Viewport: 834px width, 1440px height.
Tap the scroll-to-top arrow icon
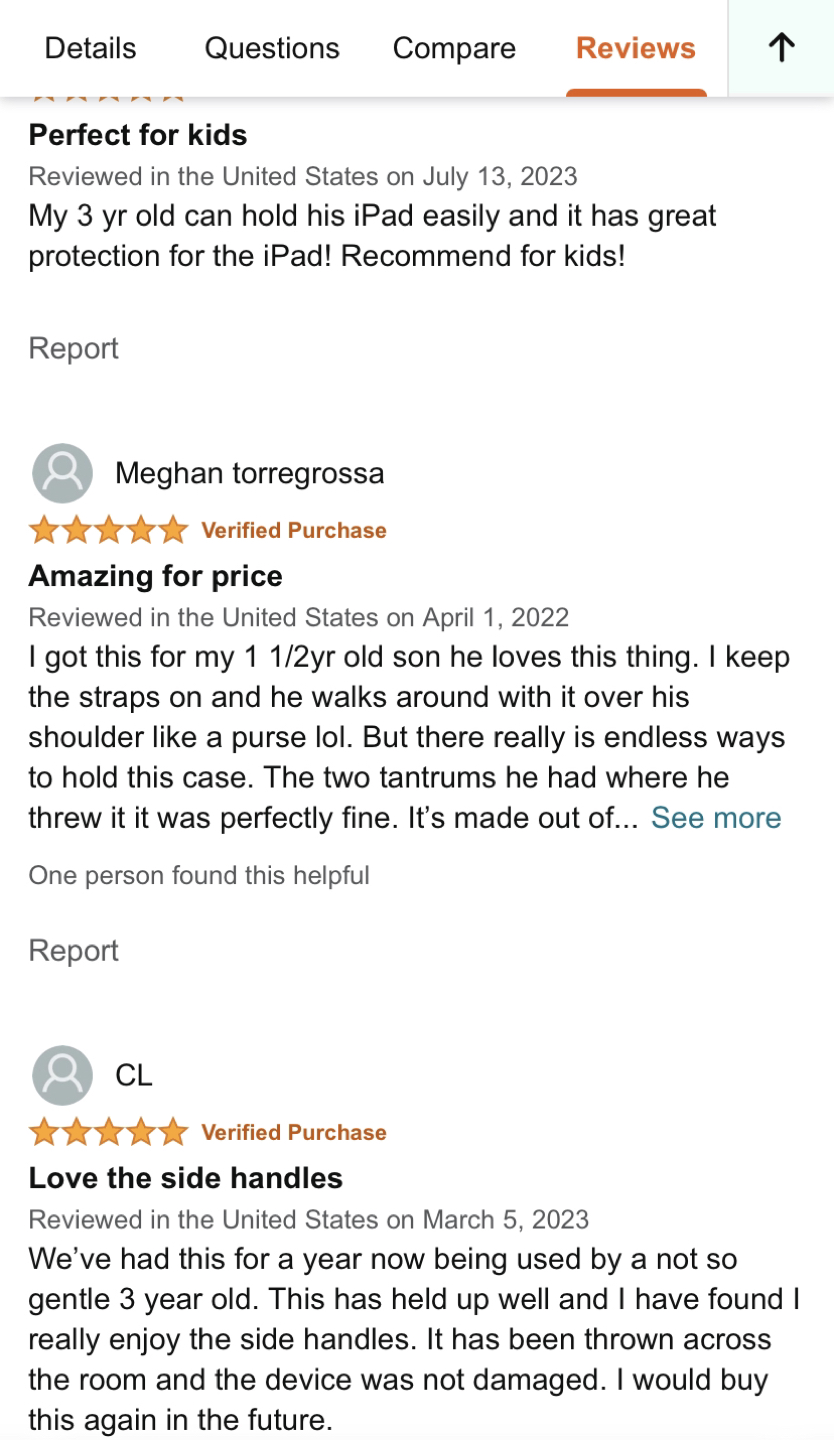(x=781, y=48)
